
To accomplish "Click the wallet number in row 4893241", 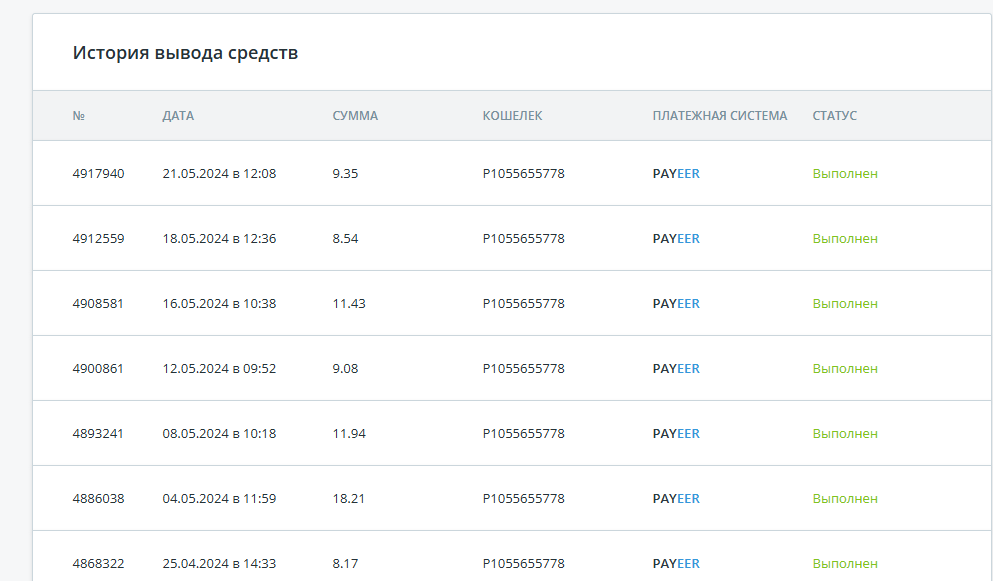I will (x=523, y=433).
